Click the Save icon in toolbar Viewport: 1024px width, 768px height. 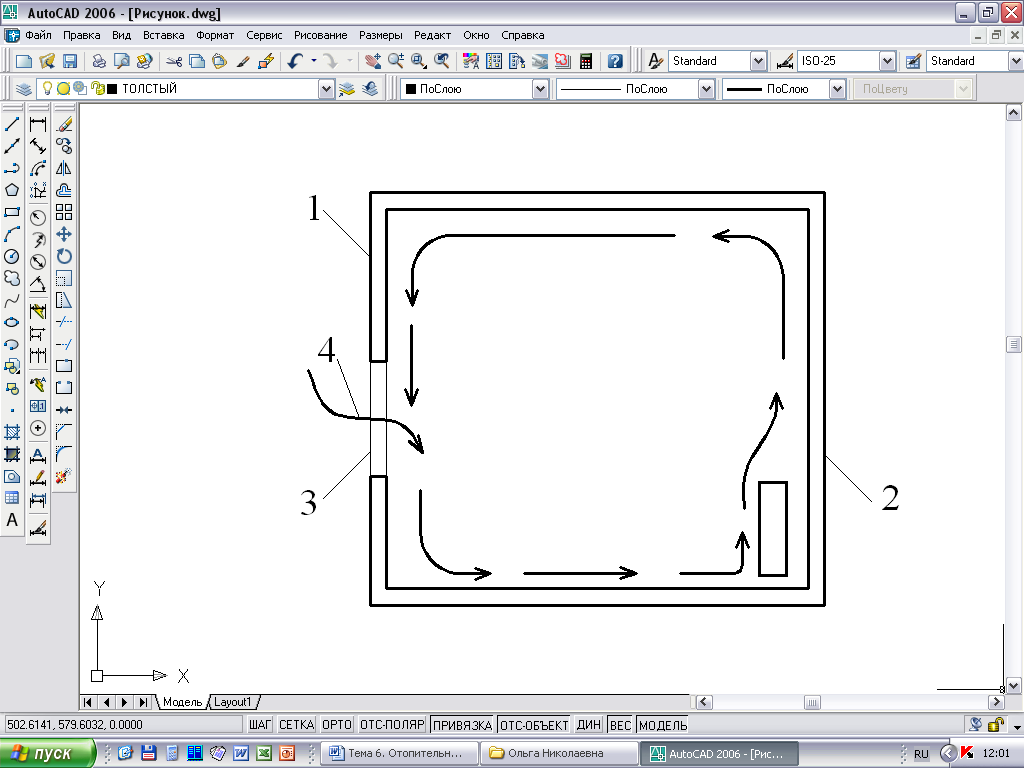(x=70, y=61)
